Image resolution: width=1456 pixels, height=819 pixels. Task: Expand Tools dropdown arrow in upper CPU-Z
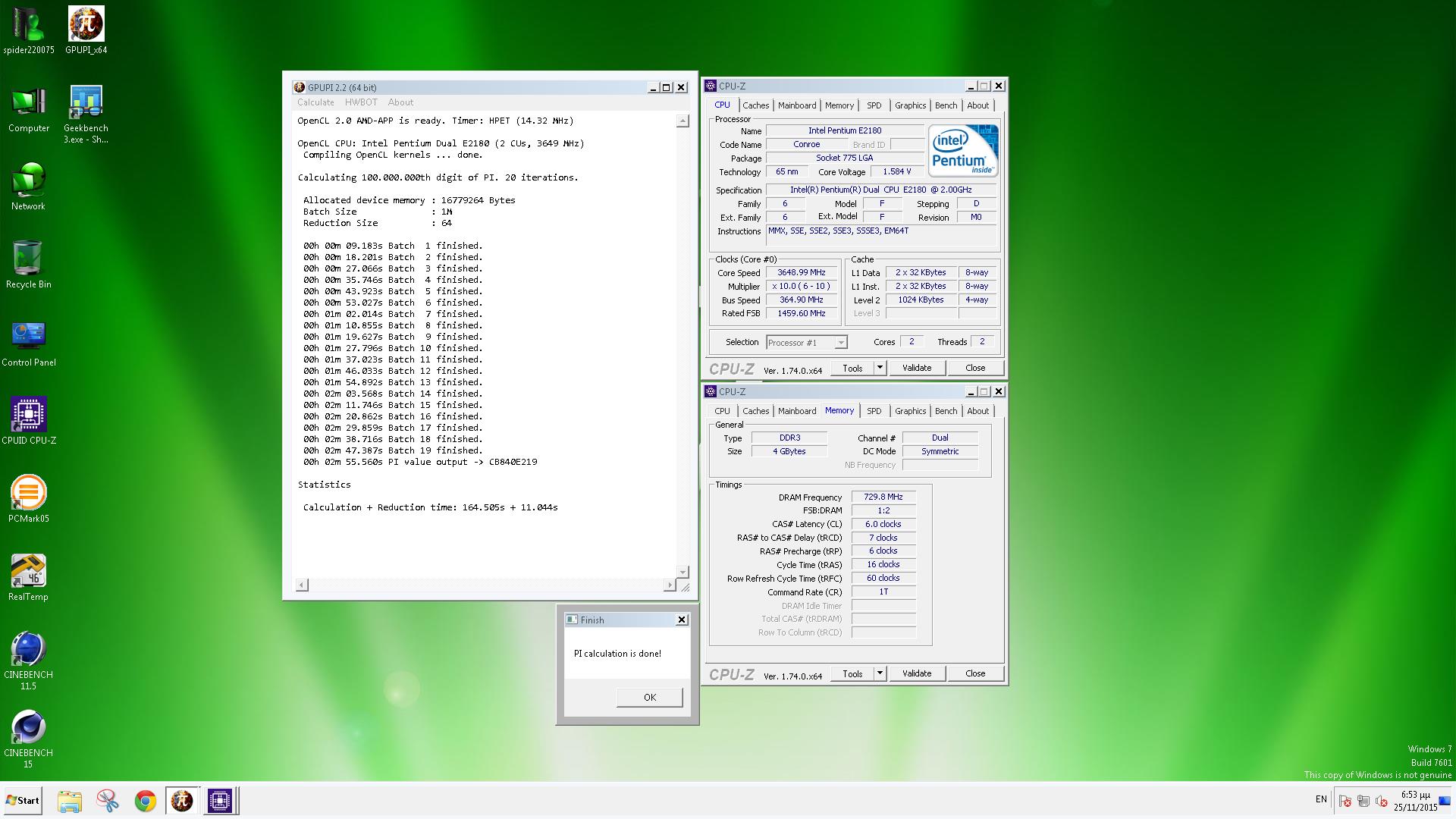coord(880,368)
